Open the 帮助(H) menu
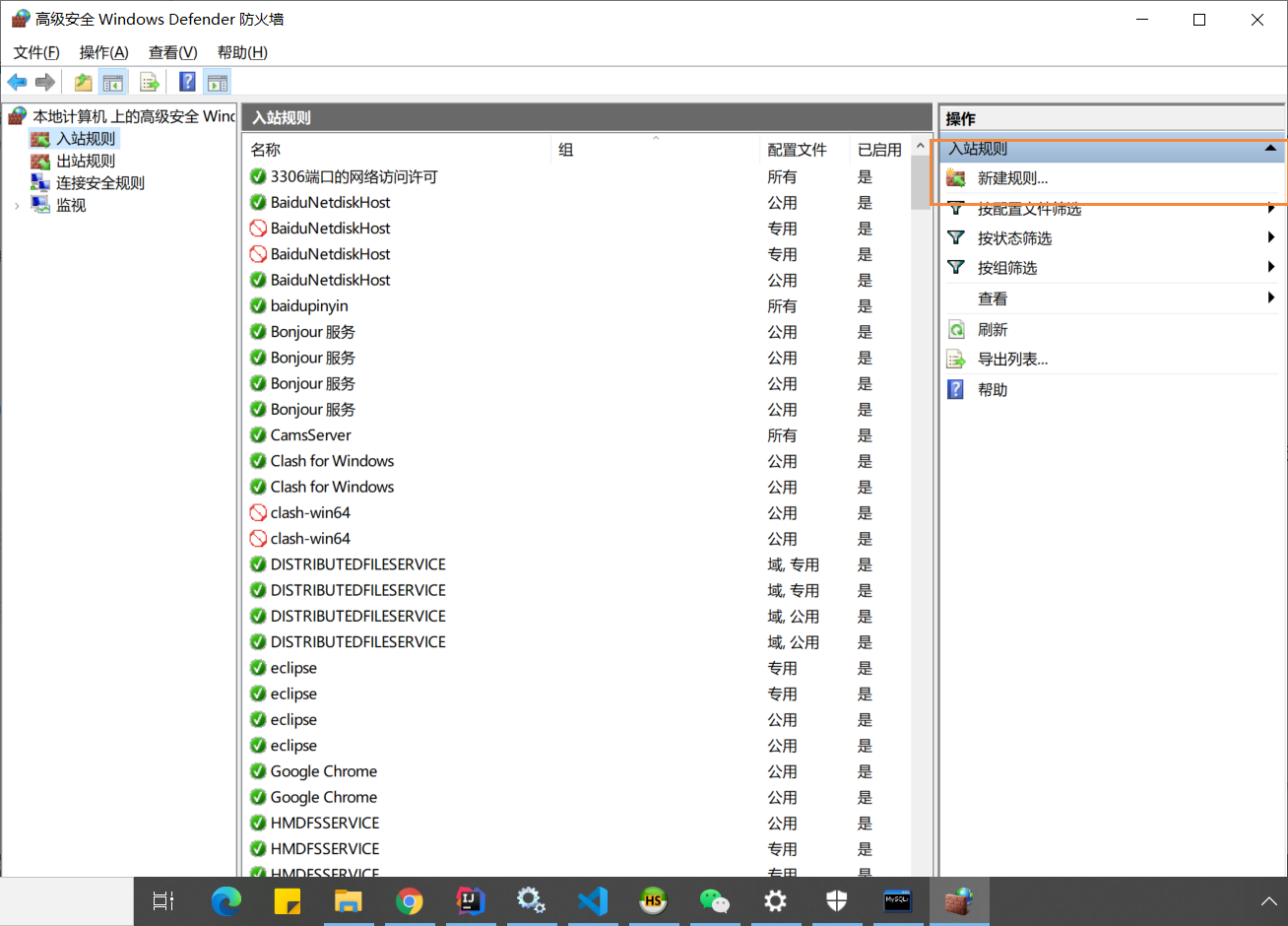Screen dimensions: 1288x926 point(242,52)
